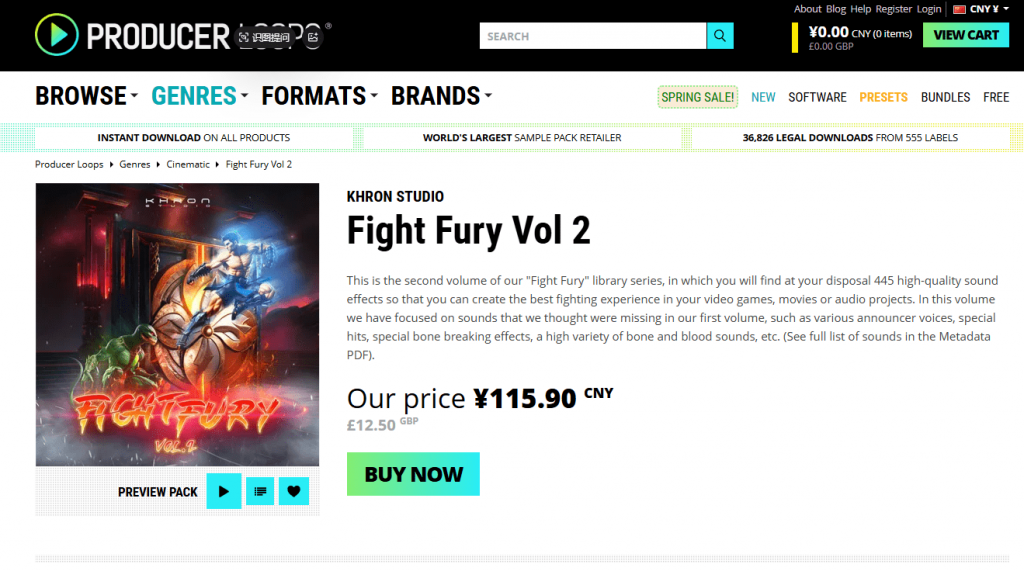Click the search magnifier icon

coord(720,36)
